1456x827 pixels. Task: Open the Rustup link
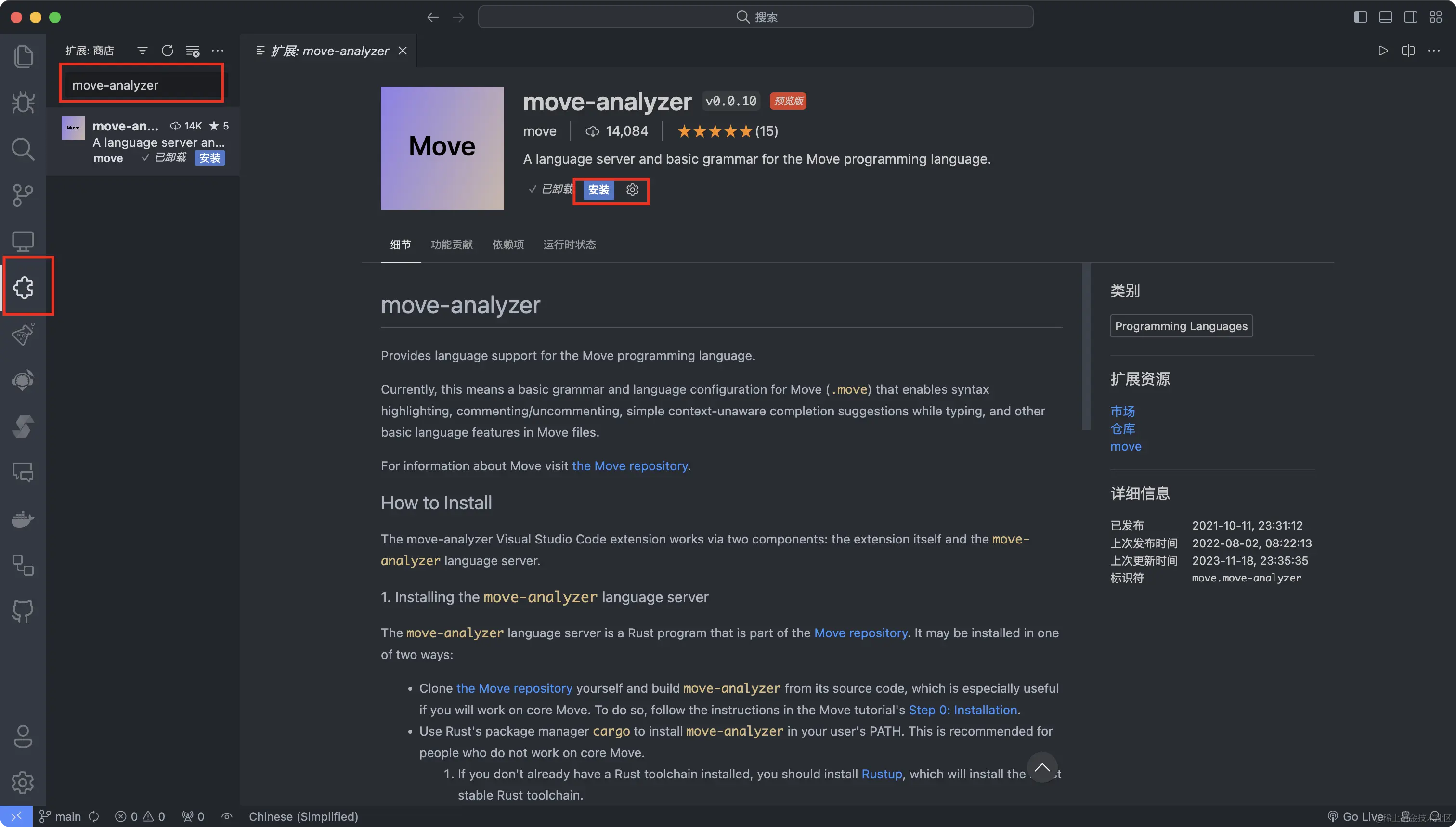pyautogui.click(x=881, y=774)
